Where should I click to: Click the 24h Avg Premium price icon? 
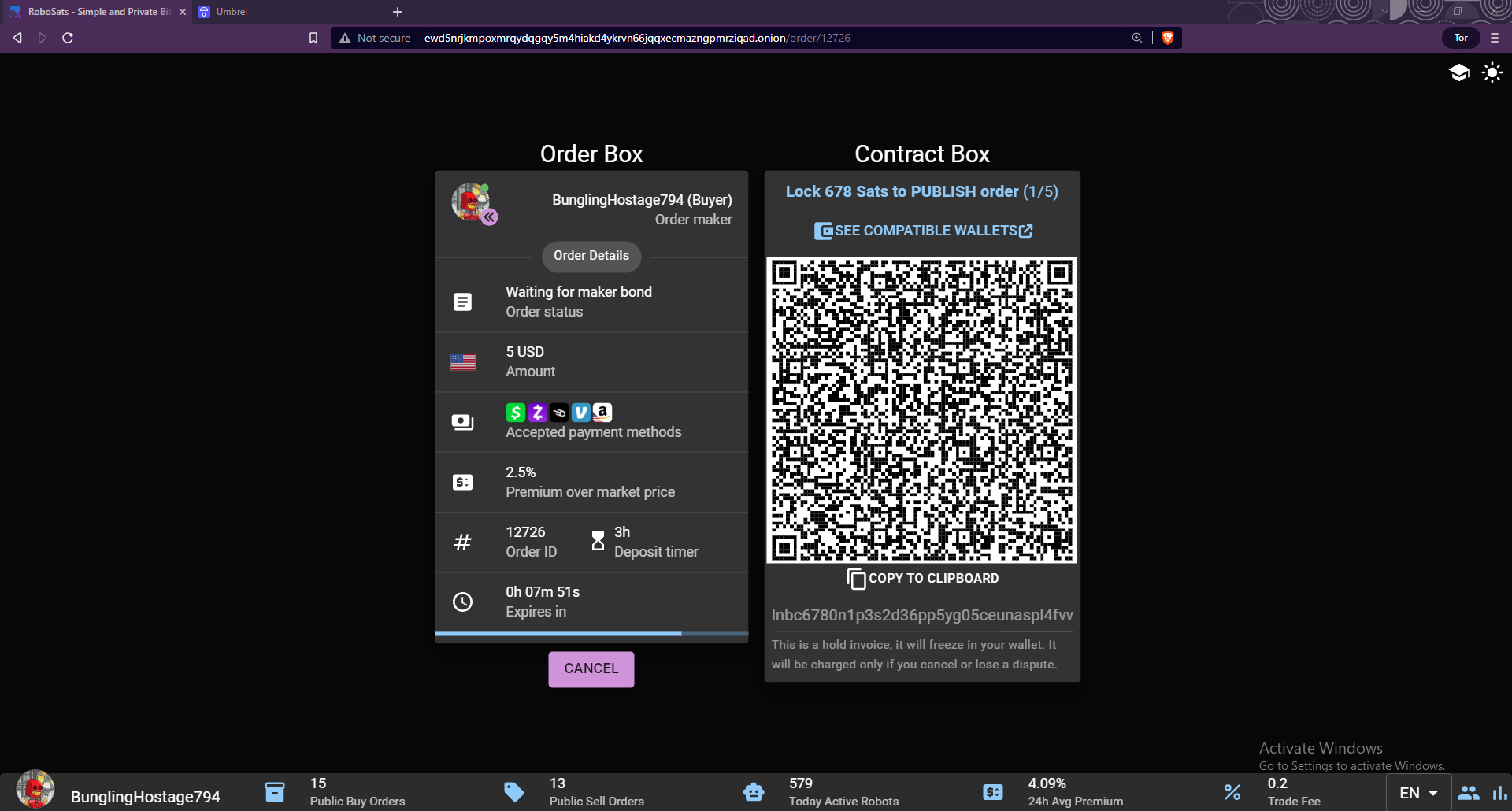(x=993, y=791)
